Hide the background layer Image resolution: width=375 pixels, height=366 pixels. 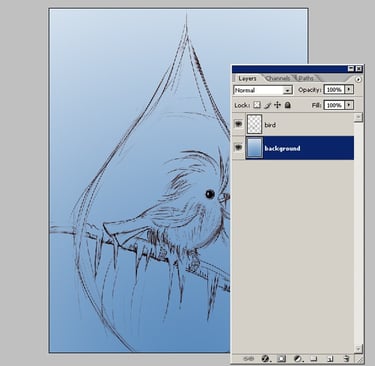pos(238,147)
